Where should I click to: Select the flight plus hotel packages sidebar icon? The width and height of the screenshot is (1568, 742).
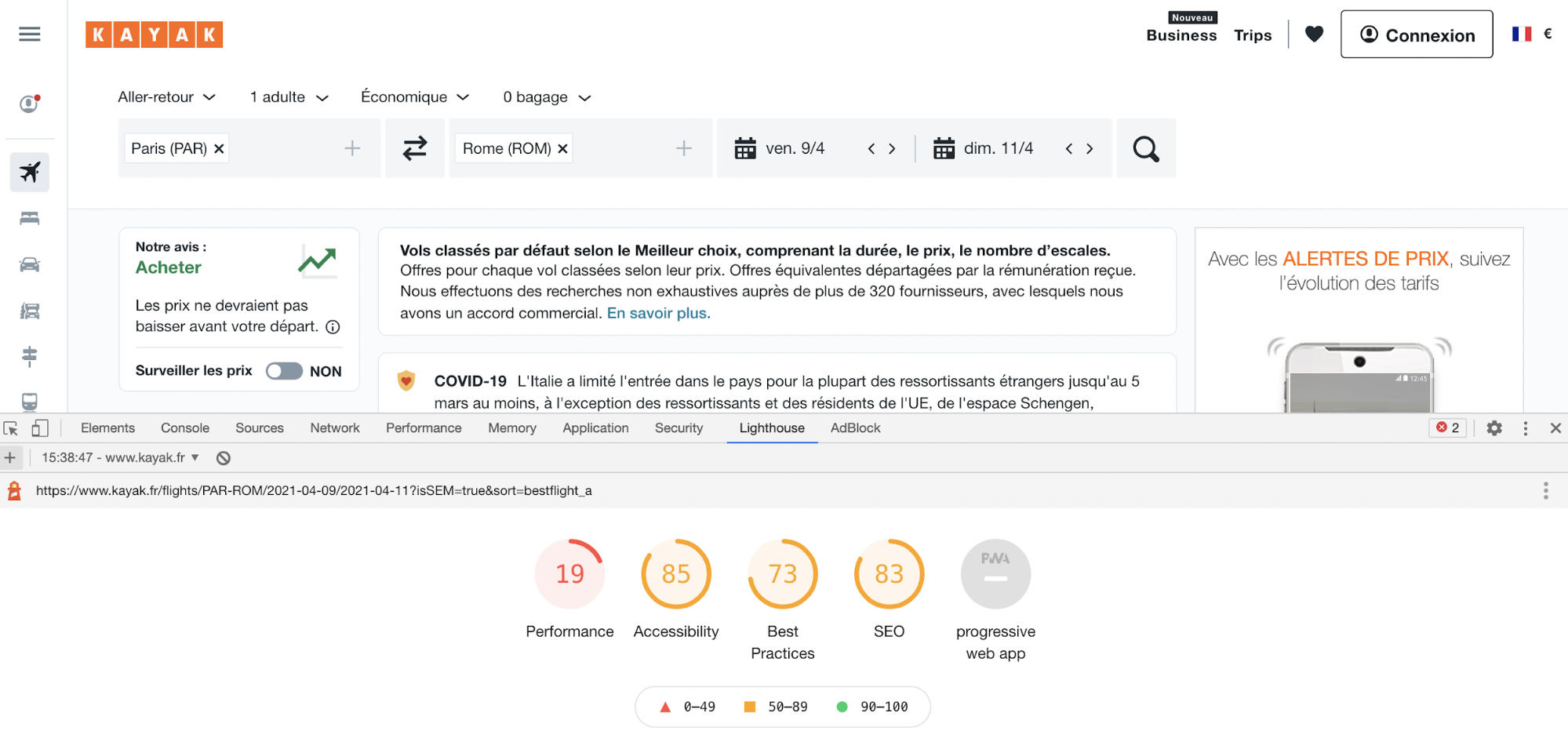coord(29,311)
